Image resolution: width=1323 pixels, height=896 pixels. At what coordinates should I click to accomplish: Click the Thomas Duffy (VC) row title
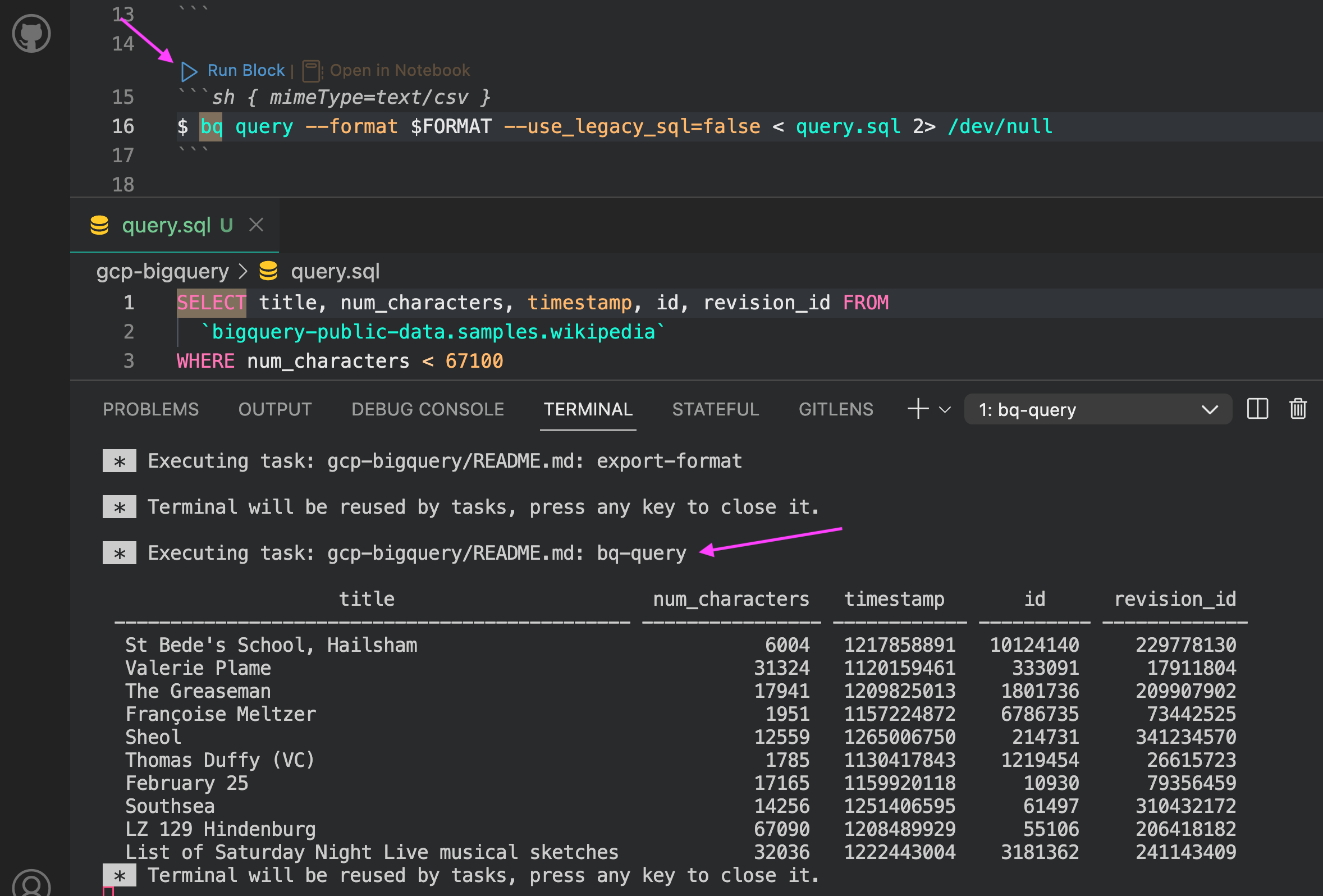pos(219,761)
